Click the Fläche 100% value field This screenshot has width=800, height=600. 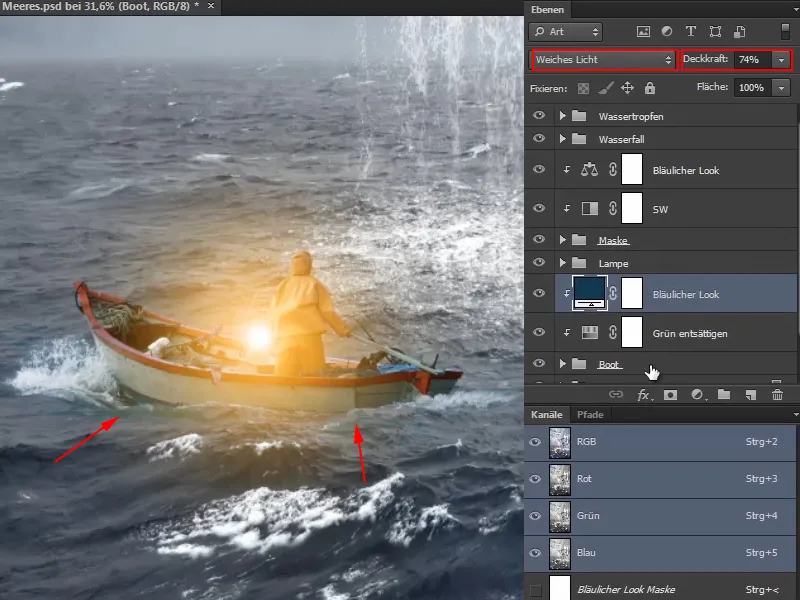(753, 88)
